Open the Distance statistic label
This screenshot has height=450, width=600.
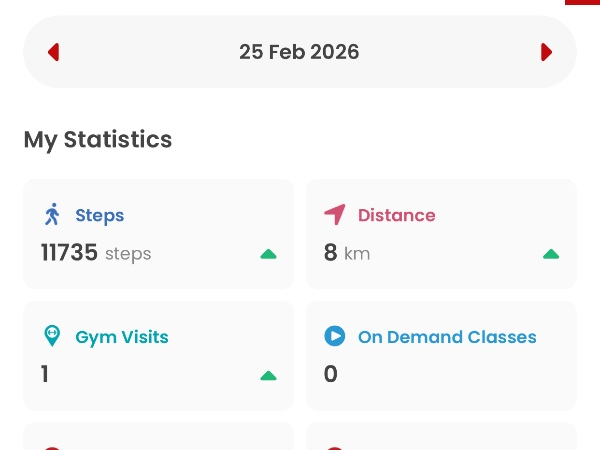(396, 215)
